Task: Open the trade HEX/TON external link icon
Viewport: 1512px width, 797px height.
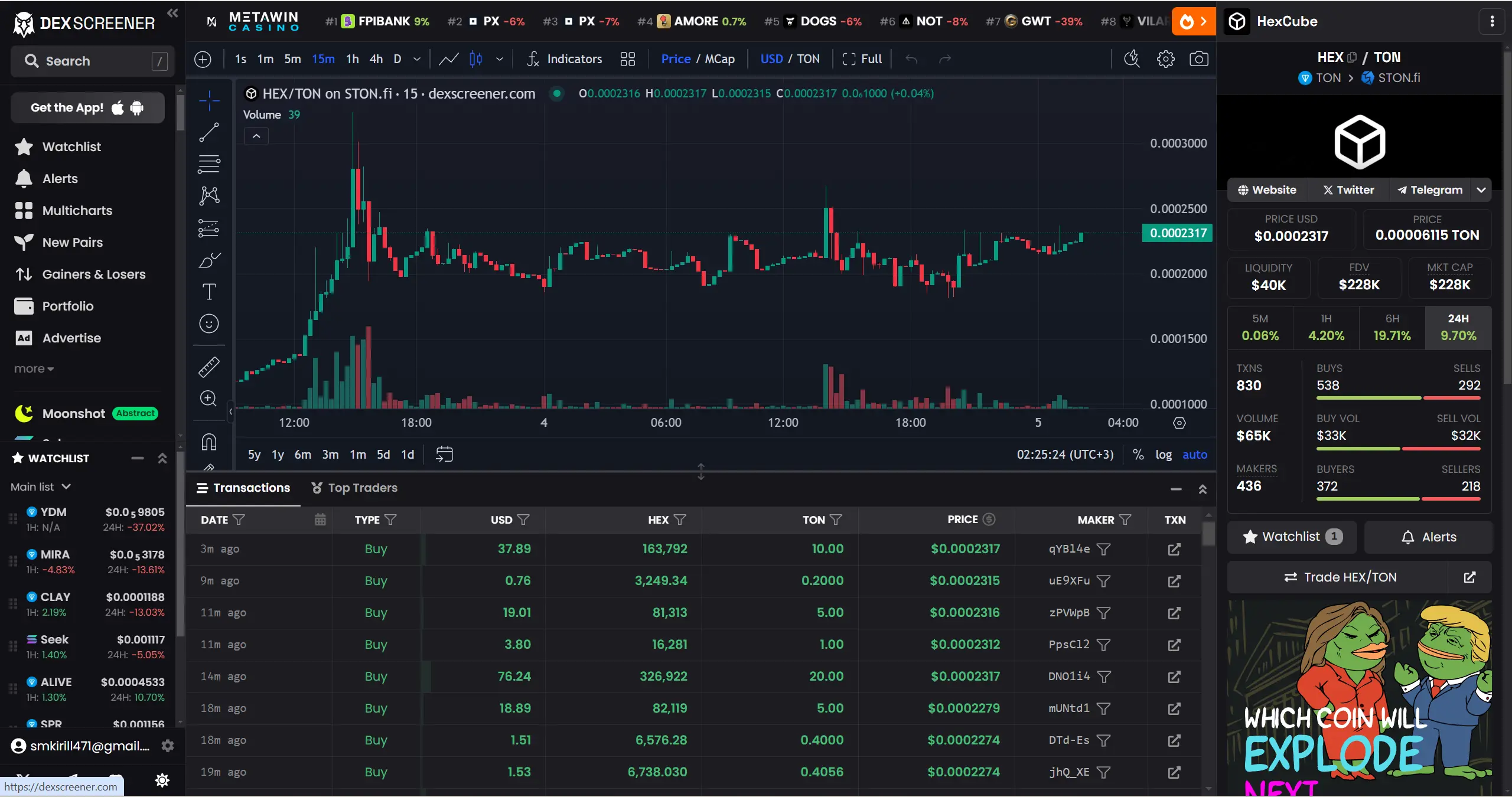Action: 1469,577
